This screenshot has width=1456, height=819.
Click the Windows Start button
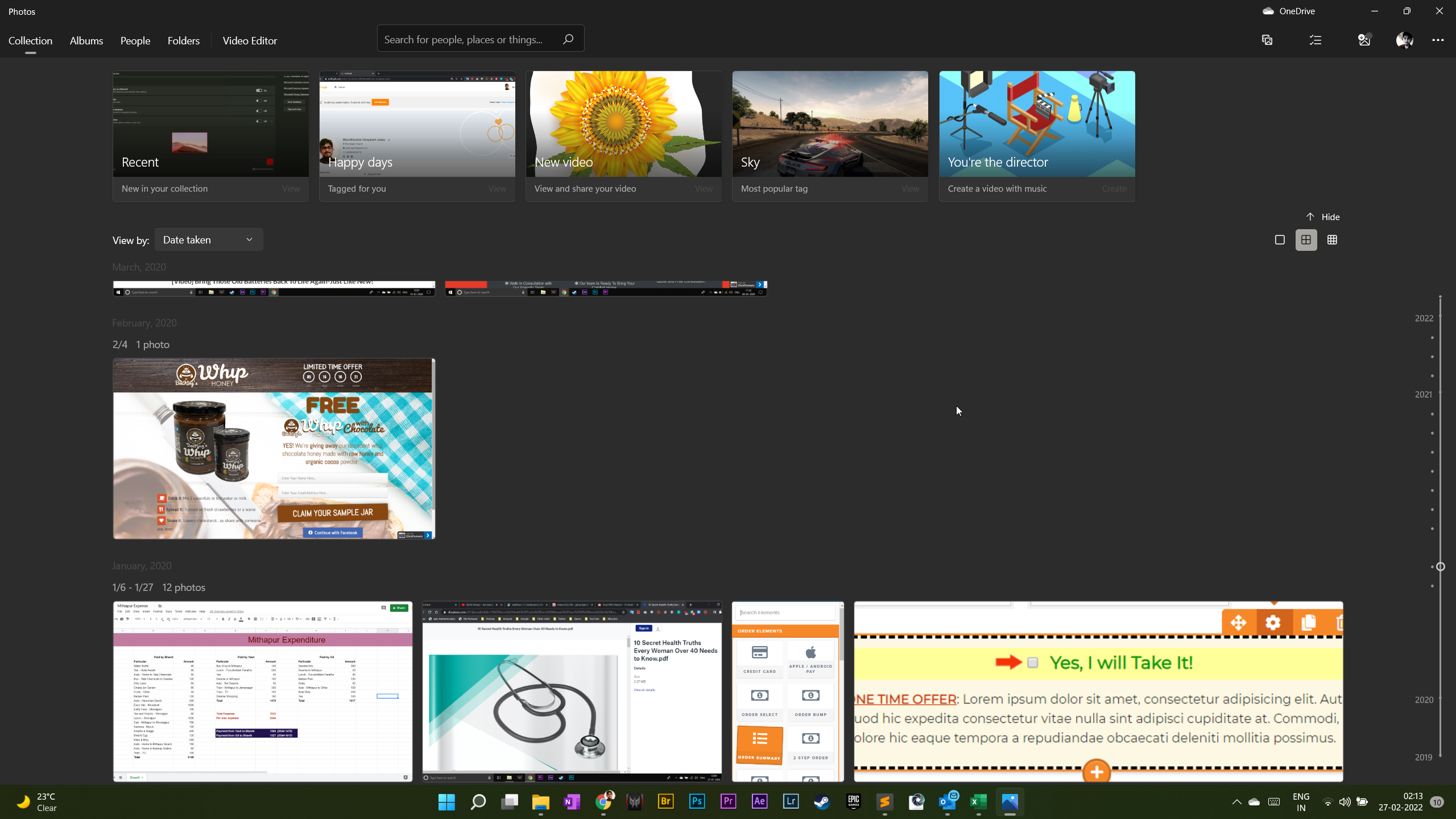(x=447, y=802)
